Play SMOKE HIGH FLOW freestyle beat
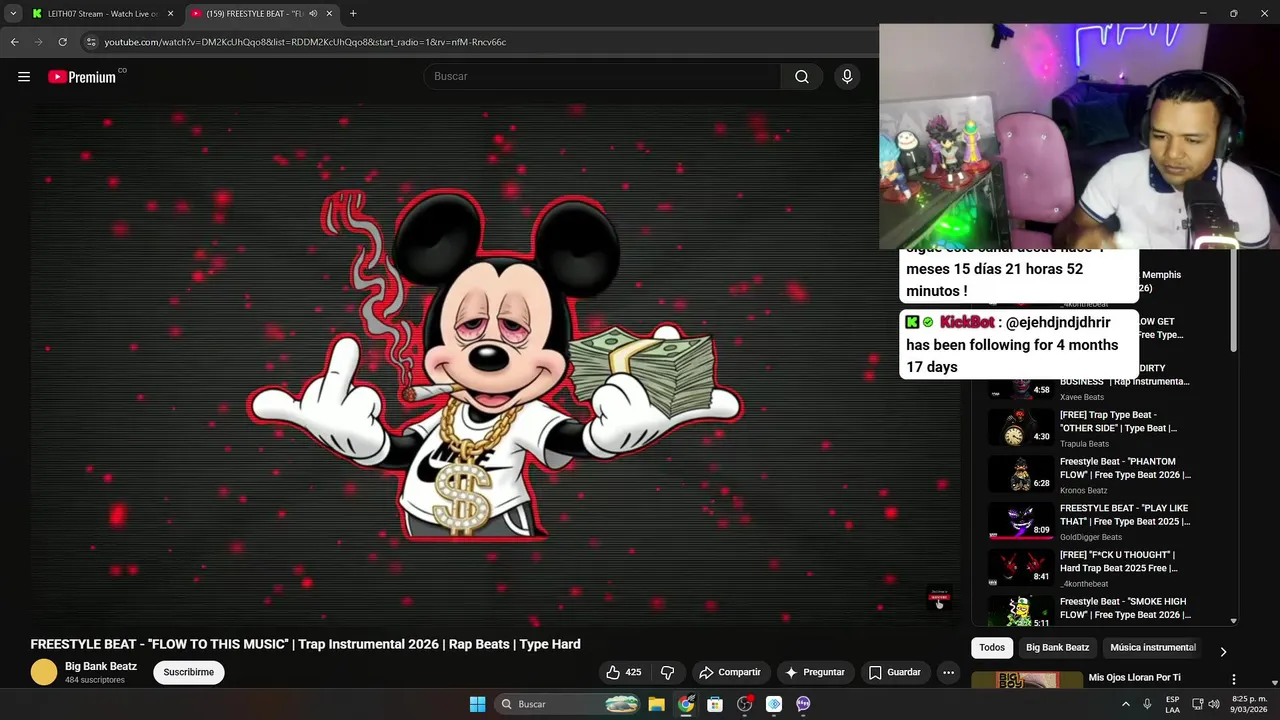Image resolution: width=1280 pixels, height=720 pixels. point(1125,608)
